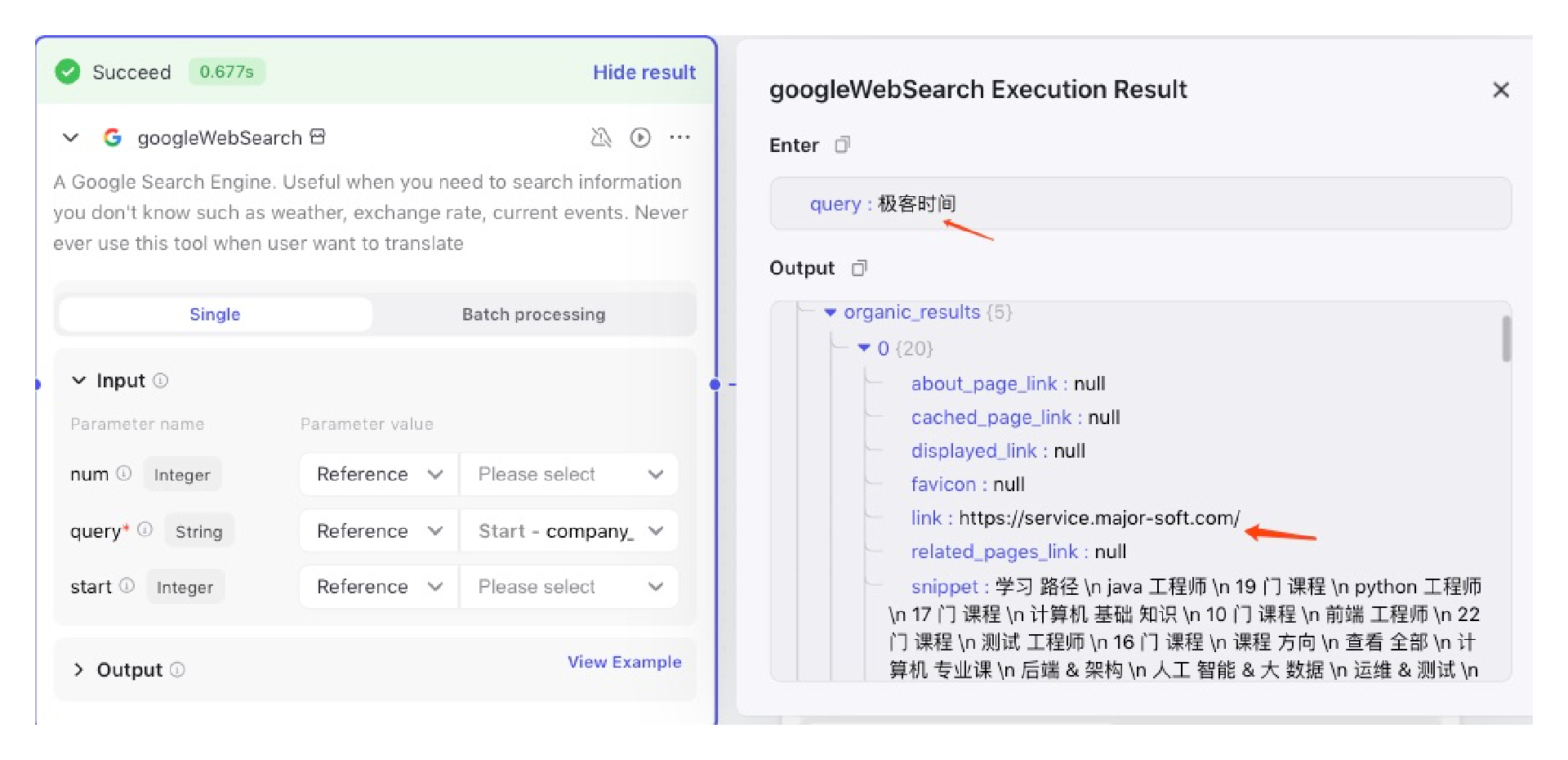The height and width of the screenshot is (760, 1568).
Task: Click the info icon next to Input heading
Action: pos(161,381)
